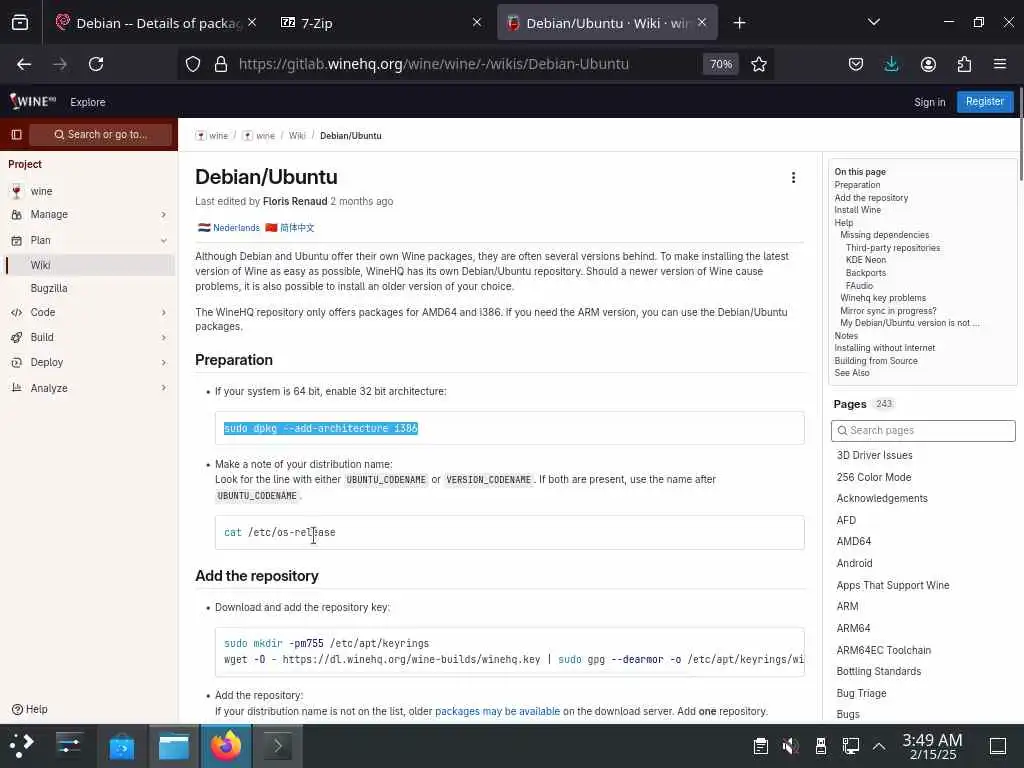
Task: Open Nederlands translation link
Action: pos(236,228)
